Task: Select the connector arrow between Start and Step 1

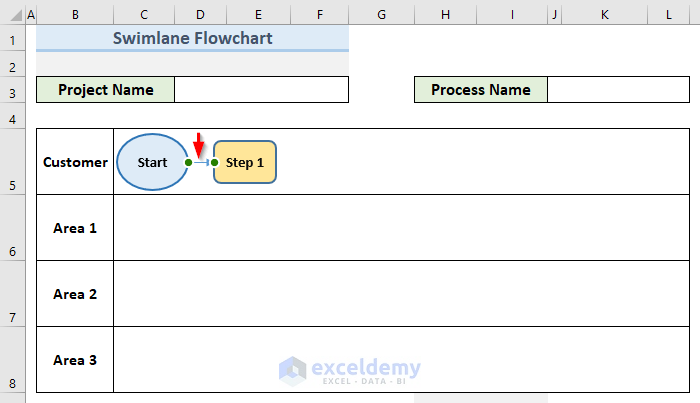Action: 201,162
